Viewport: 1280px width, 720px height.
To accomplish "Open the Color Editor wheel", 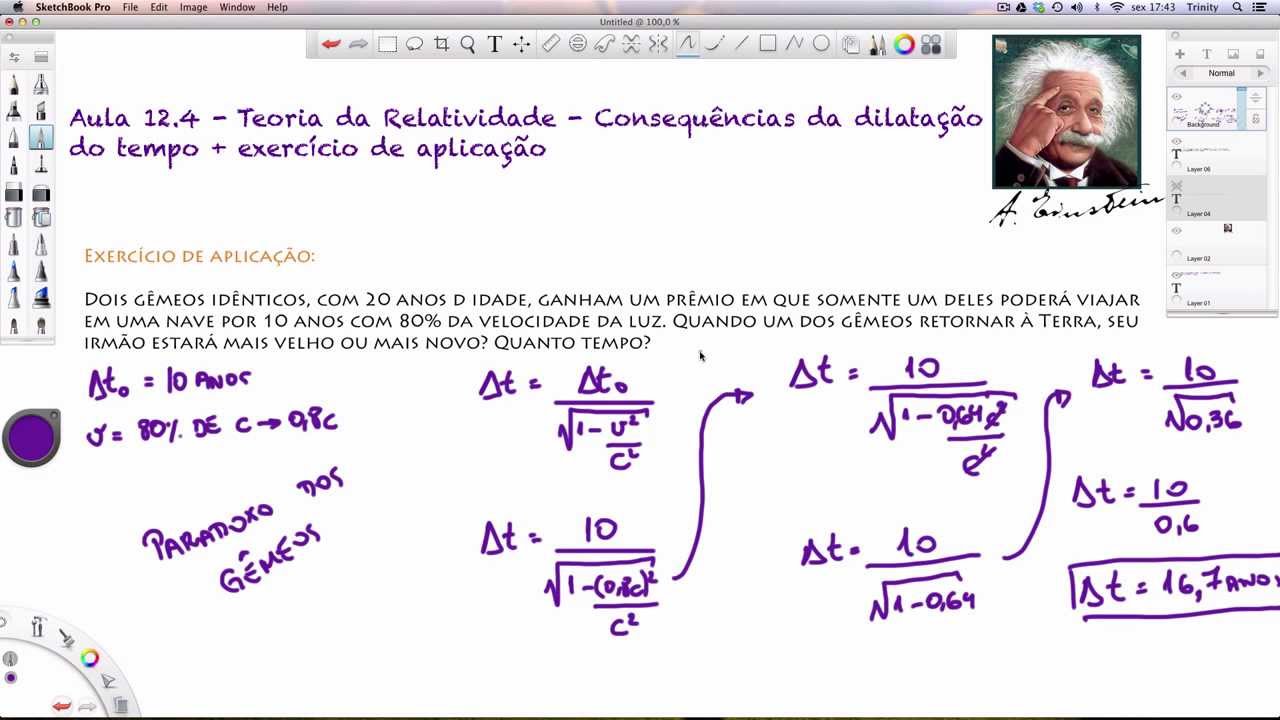I will tap(904, 44).
